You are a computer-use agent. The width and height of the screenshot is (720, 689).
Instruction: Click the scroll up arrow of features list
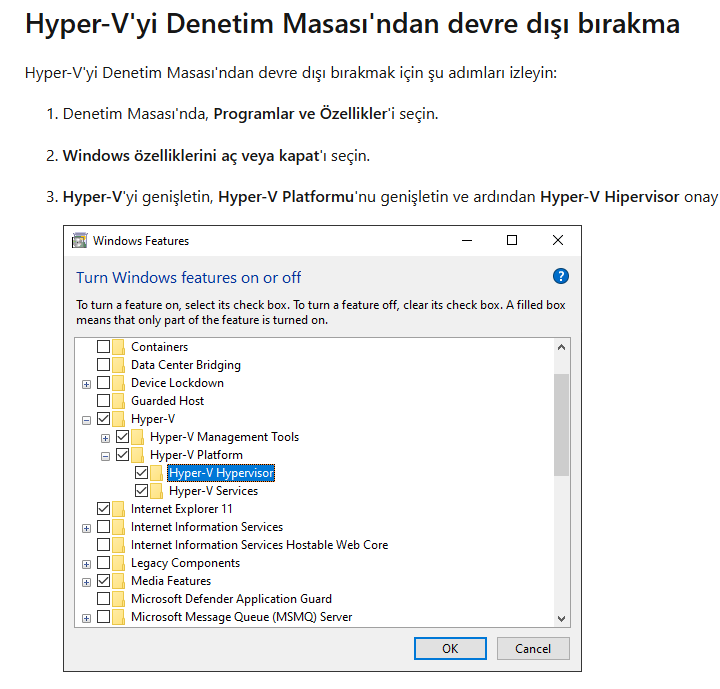click(561, 347)
